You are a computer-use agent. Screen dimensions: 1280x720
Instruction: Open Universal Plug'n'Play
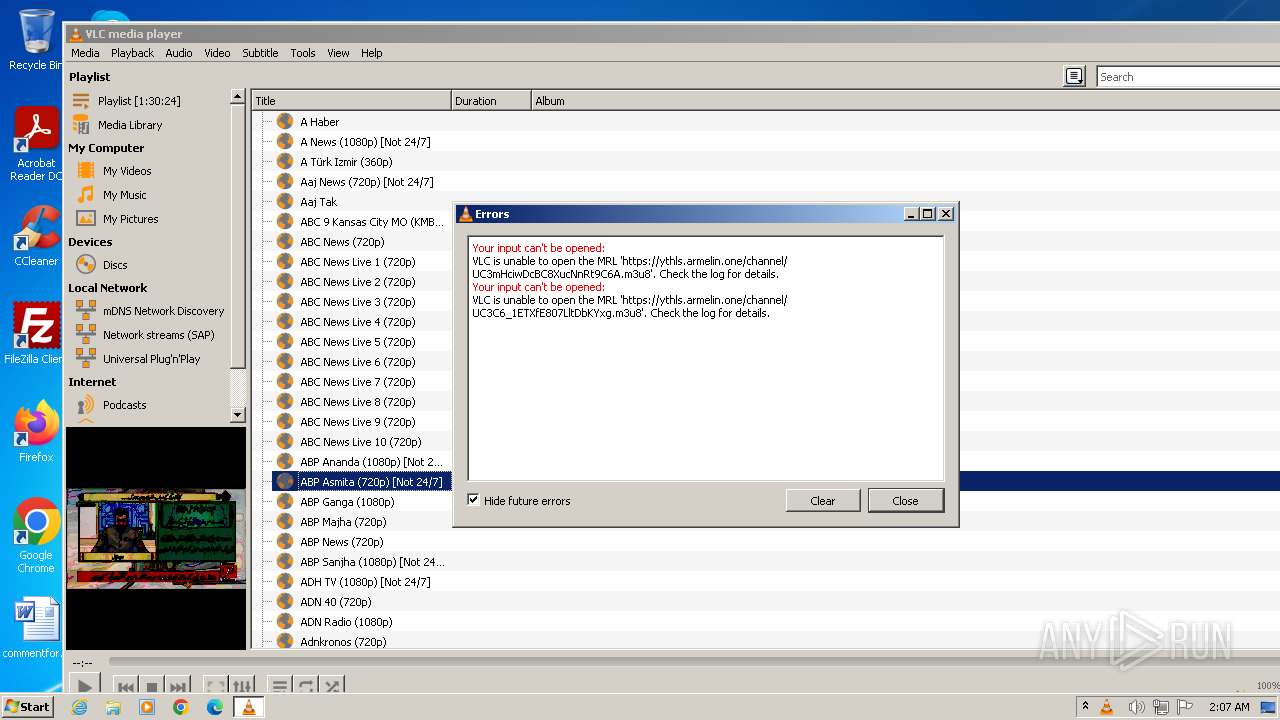pyautogui.click(x=151, y=359)
